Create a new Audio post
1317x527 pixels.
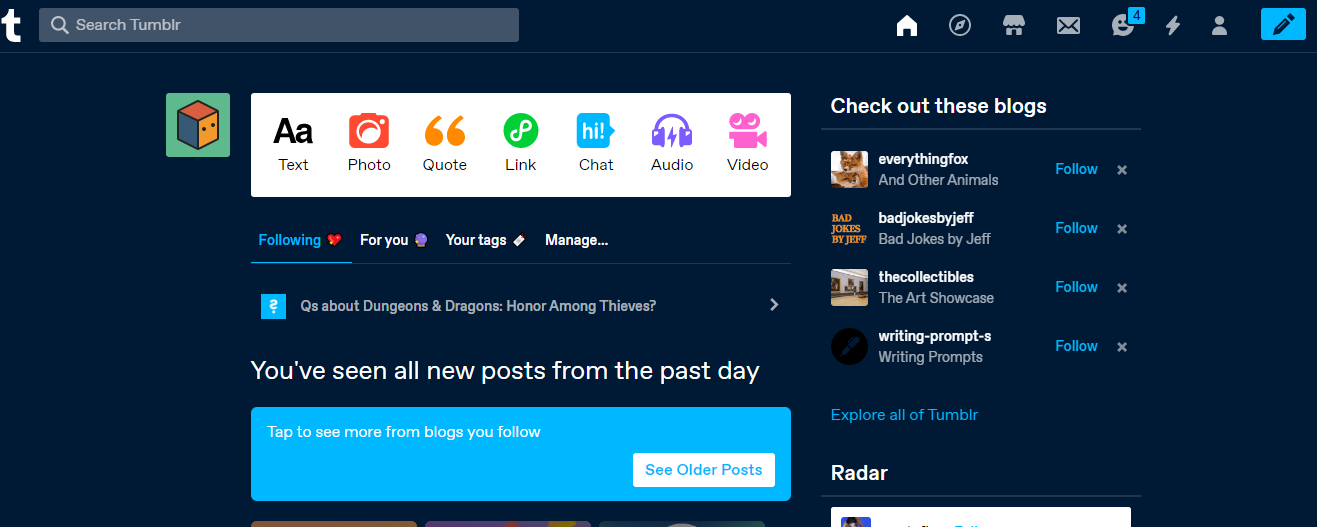coord(672,143)
